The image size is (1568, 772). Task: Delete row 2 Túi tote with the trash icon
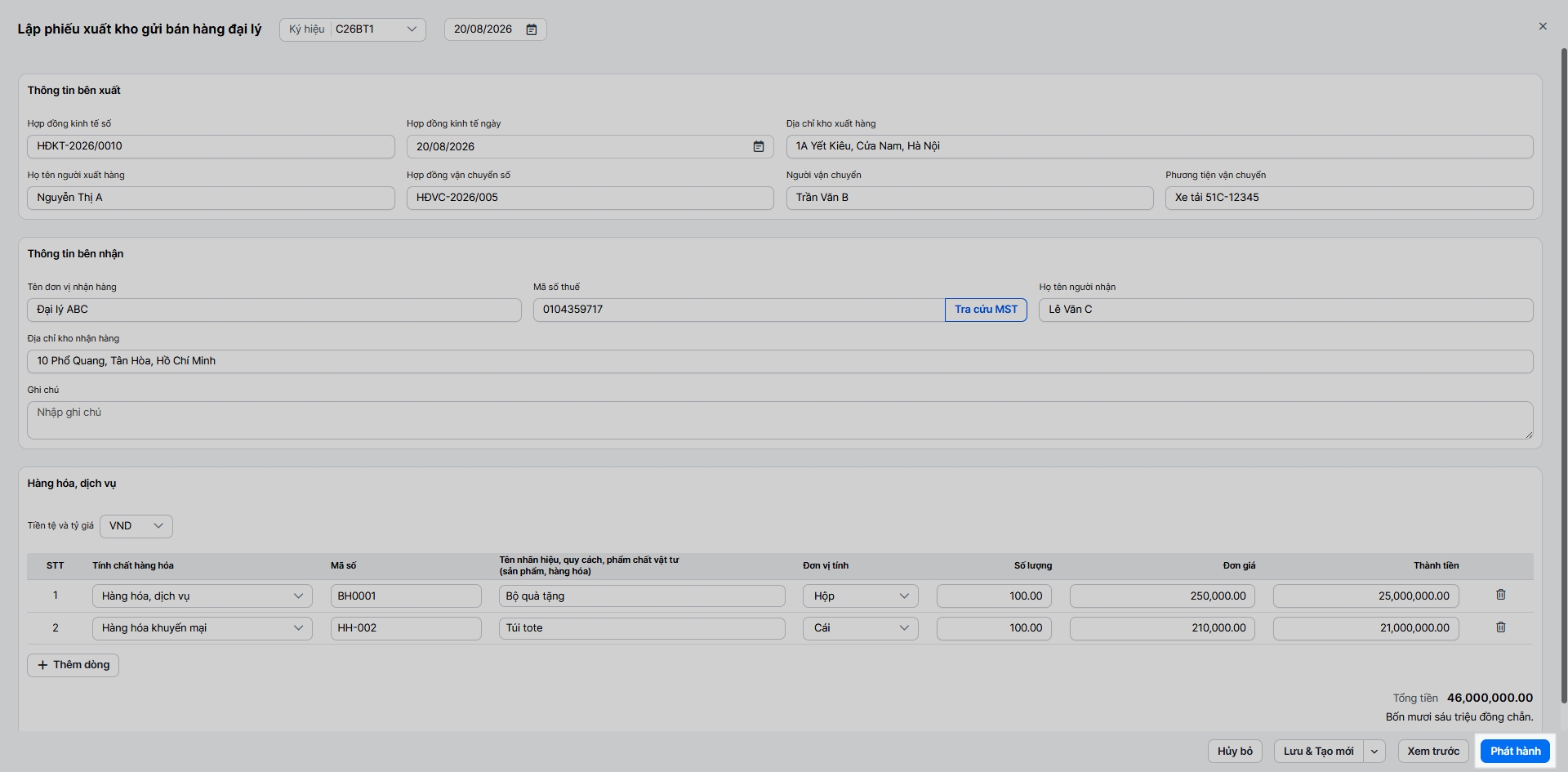click(x=1501, y=627)
